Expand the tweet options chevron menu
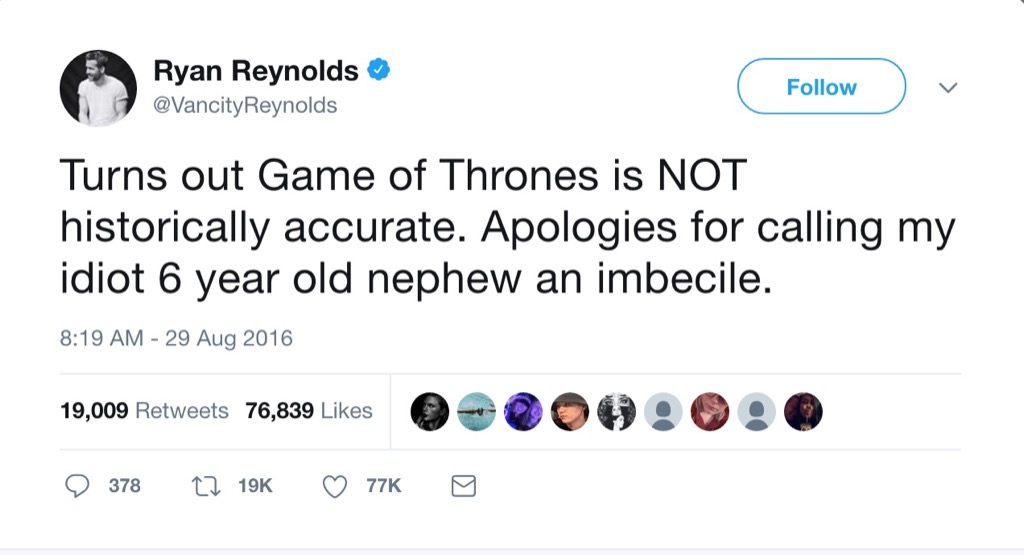The image size is (1024, 555). tap(946, 88)
